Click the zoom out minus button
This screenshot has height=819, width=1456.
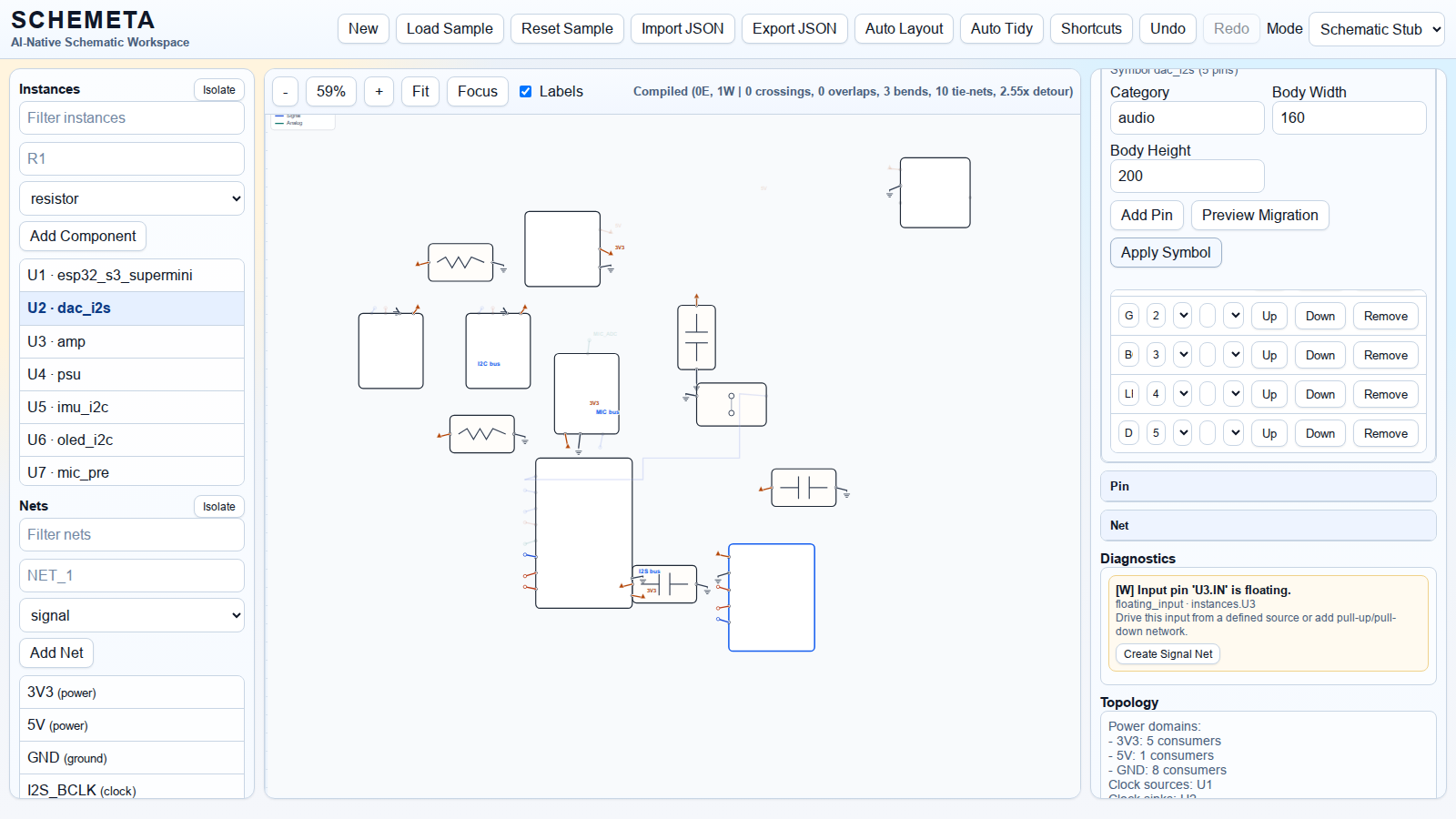pos(285,92)
